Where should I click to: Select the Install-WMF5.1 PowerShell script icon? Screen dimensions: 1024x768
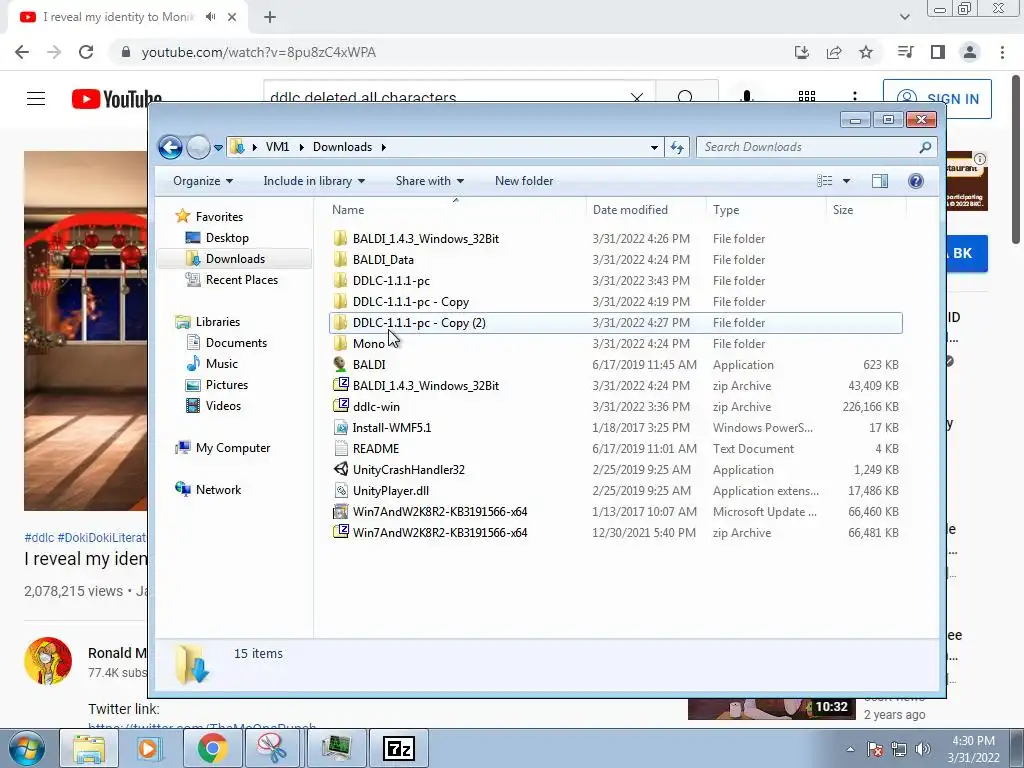click(x=340, y=427)
